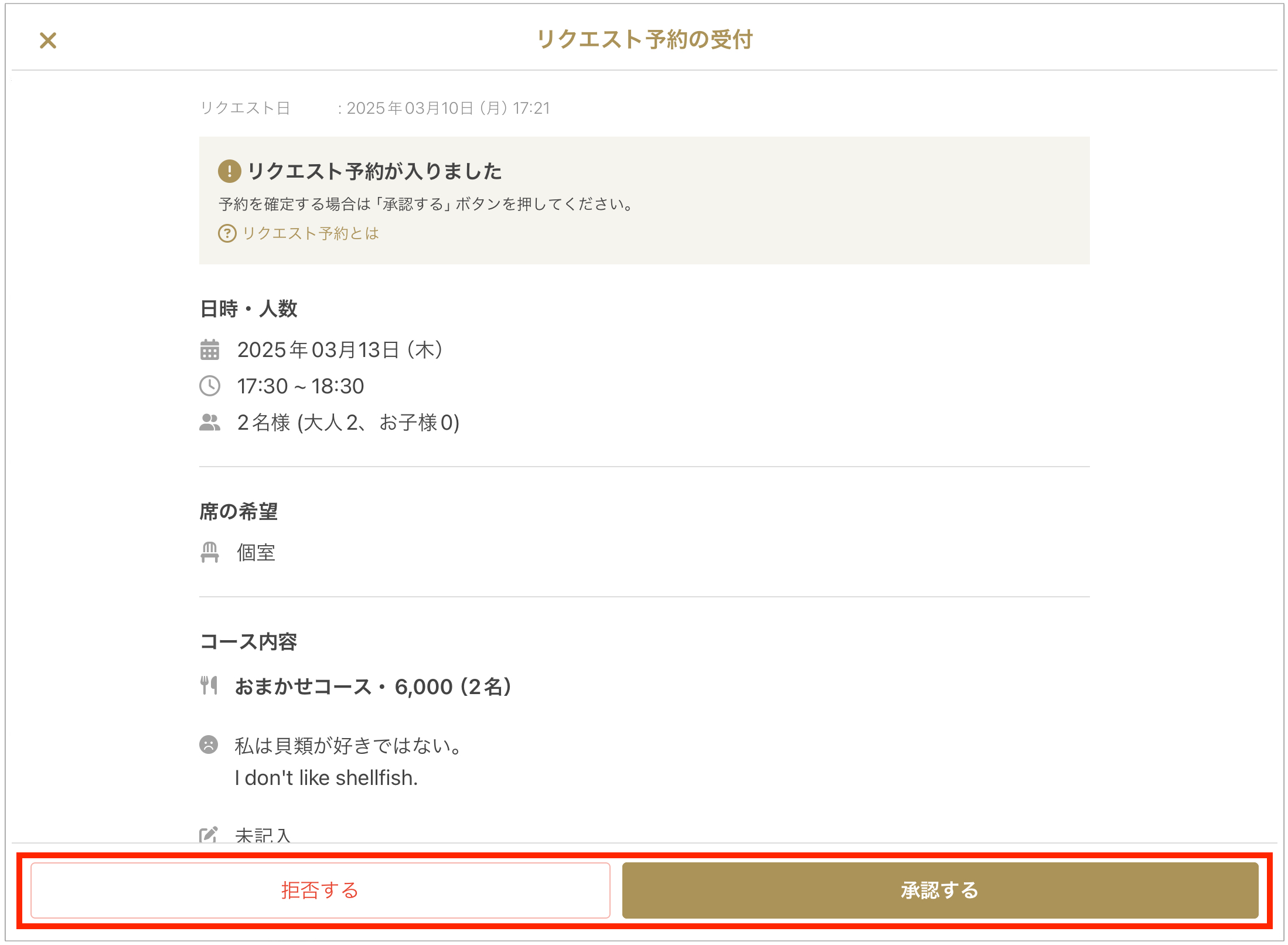1288x945 pixels.
Task: Click the リクエスト予約の受付 header title
Action: point(645,40)
